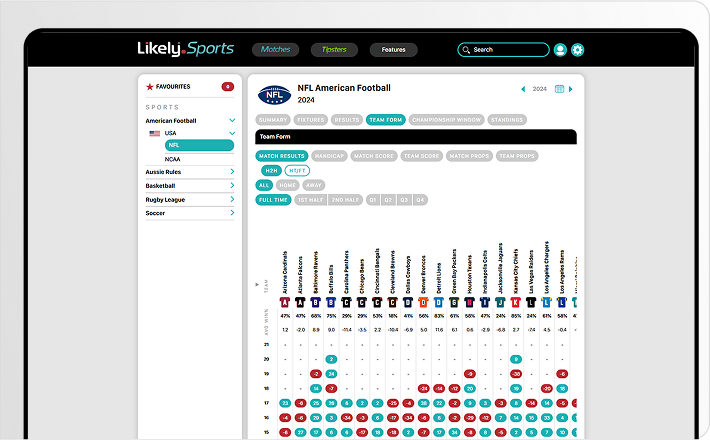
Task: Select Kansas City Chiefs jersey icon
Action: pos(516,302)
